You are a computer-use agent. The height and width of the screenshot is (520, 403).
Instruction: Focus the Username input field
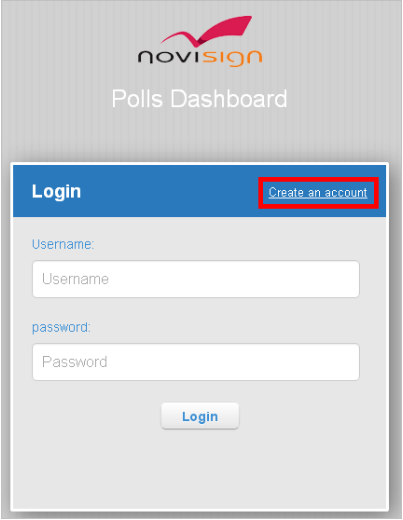pyautogui.click(x=196, y=279)
